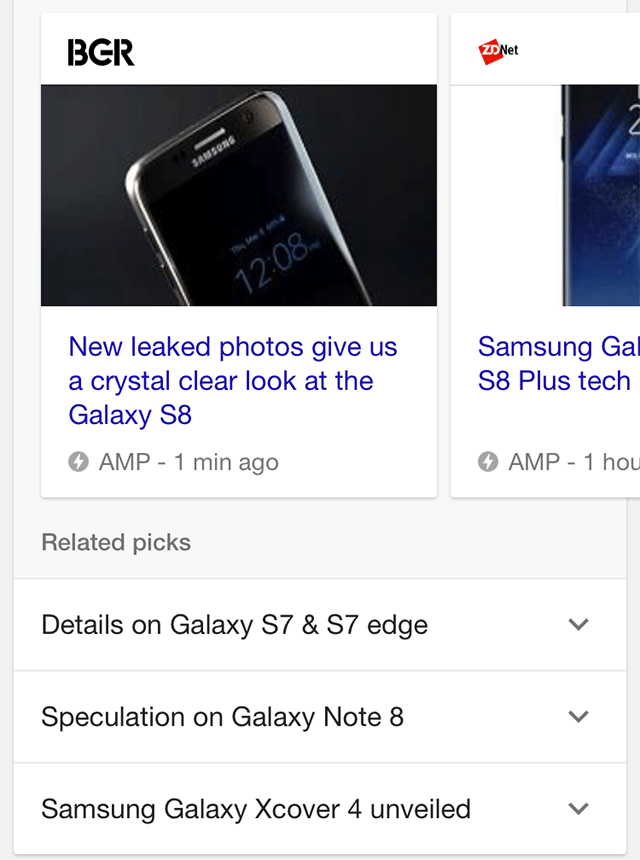Click the AMP lightning icon on BGR card

pos(78,462)
